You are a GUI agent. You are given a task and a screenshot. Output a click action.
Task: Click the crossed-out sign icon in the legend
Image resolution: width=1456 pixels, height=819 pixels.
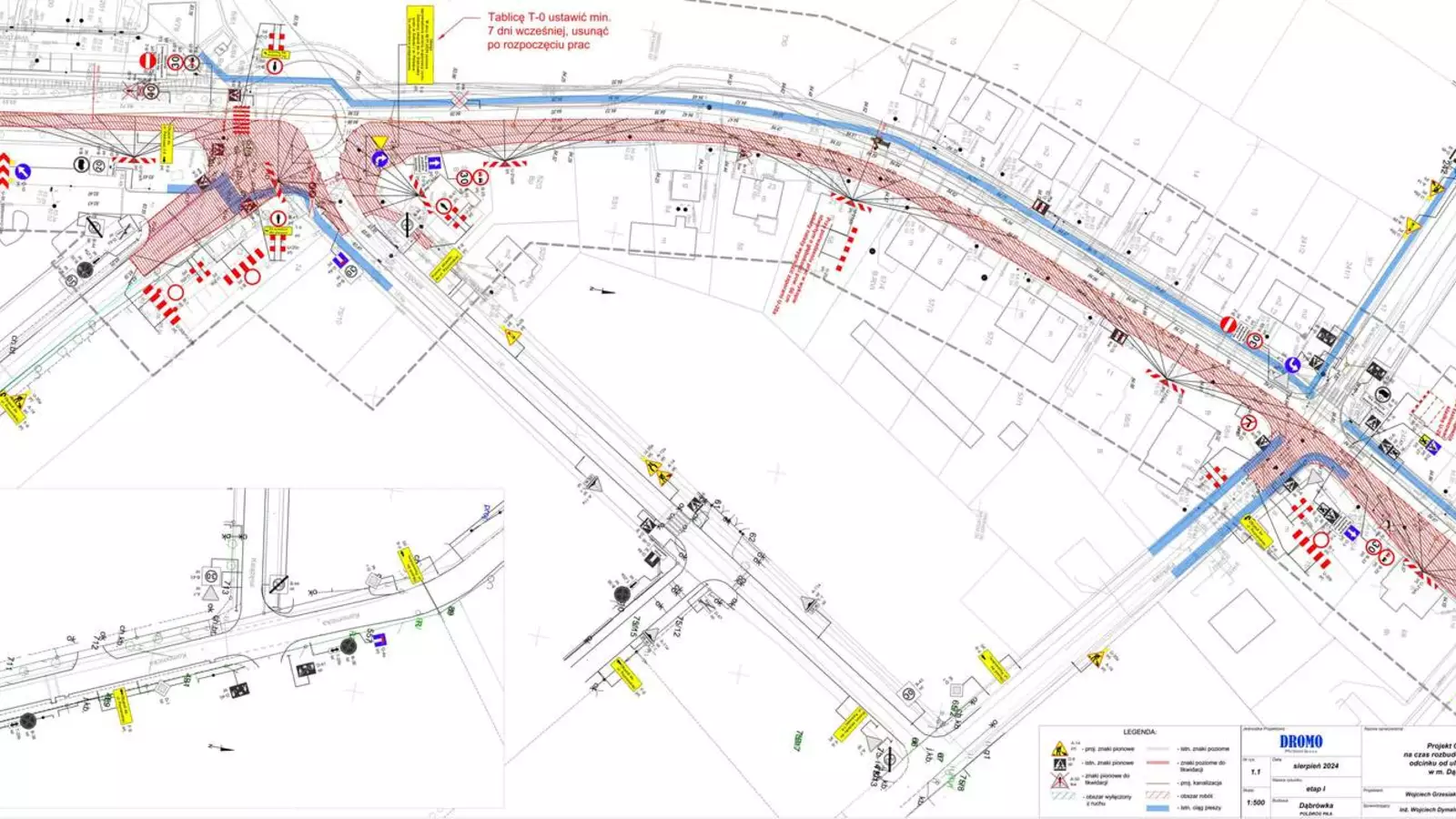point(1059,781)
